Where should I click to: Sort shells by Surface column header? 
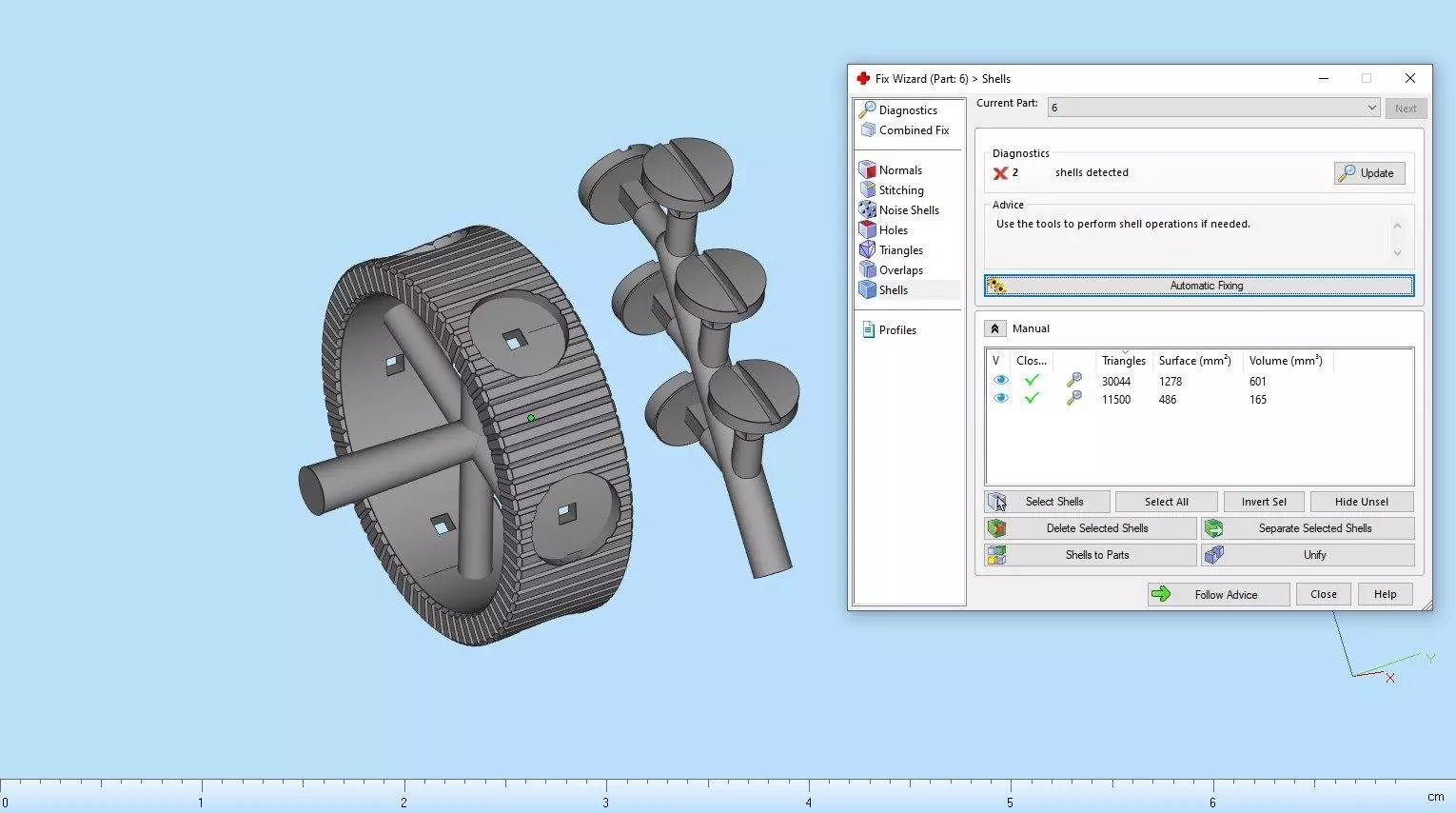tap(1195, 361)
